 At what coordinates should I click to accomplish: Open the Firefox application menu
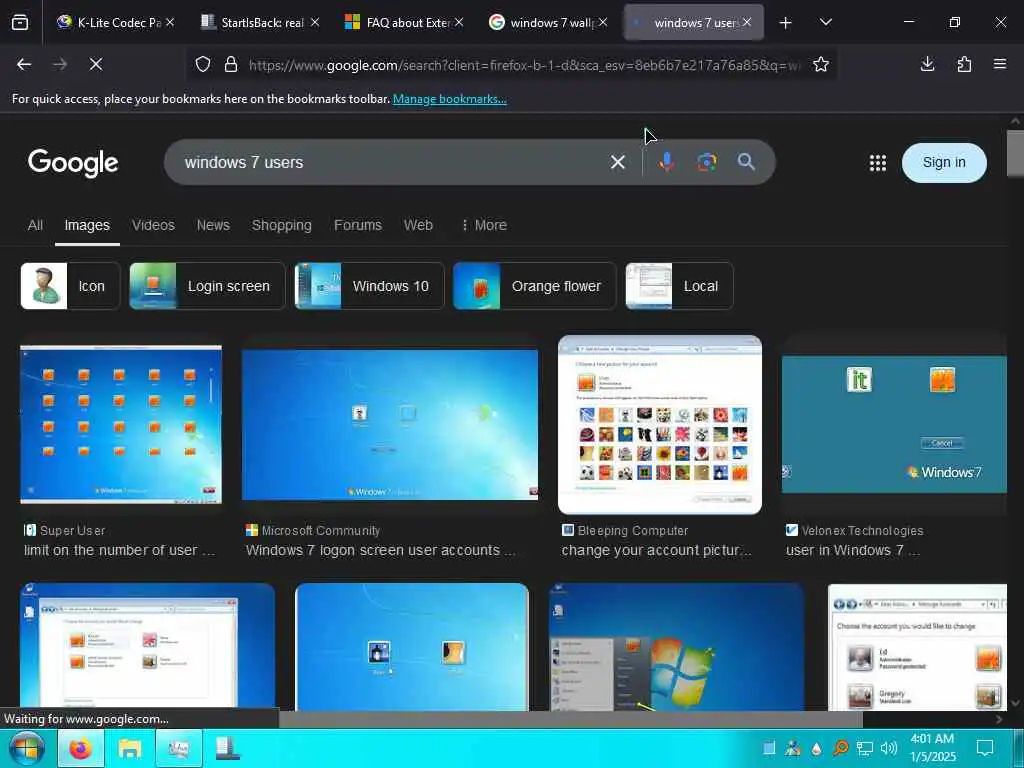(x=1000, y=64)
